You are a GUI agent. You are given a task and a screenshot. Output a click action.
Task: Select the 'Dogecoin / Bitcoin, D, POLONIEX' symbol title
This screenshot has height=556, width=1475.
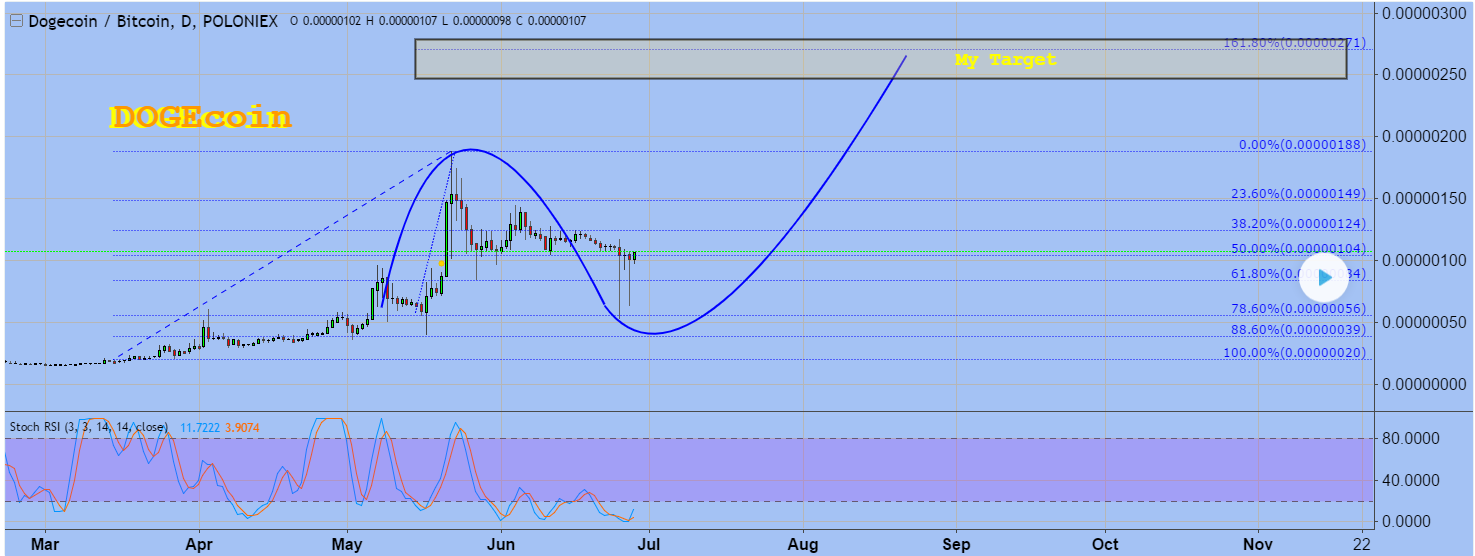153,21
